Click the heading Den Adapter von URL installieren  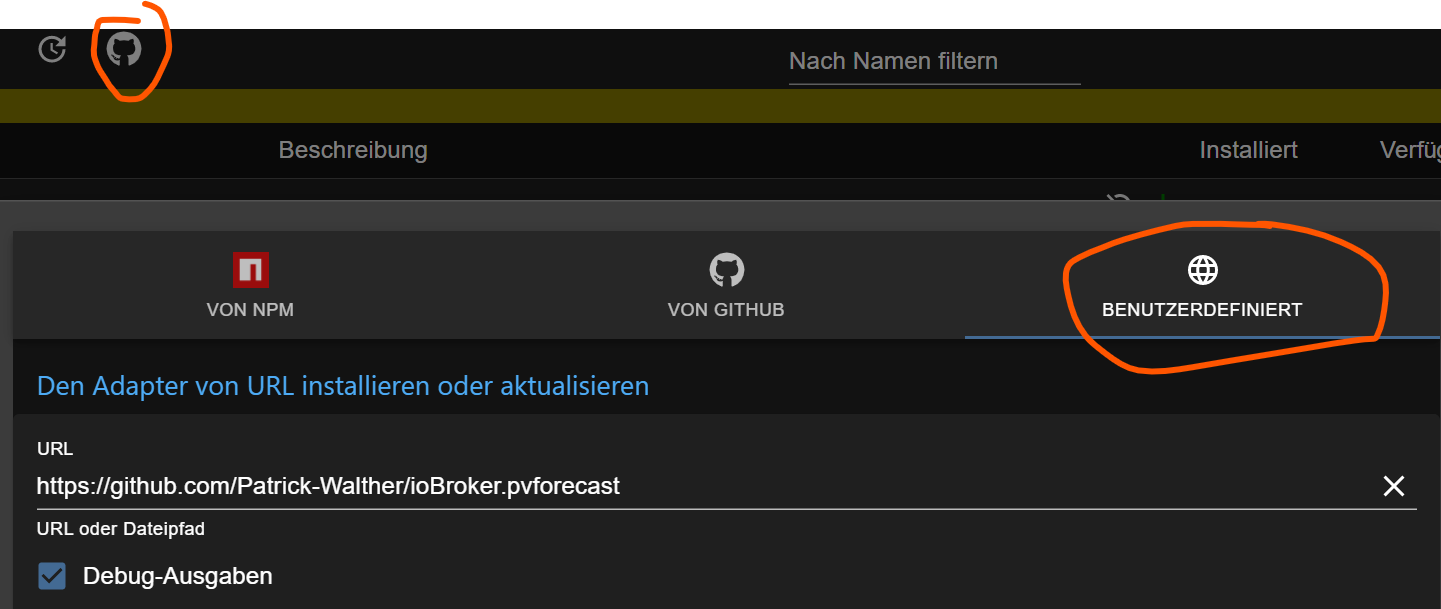pos(343,385)
